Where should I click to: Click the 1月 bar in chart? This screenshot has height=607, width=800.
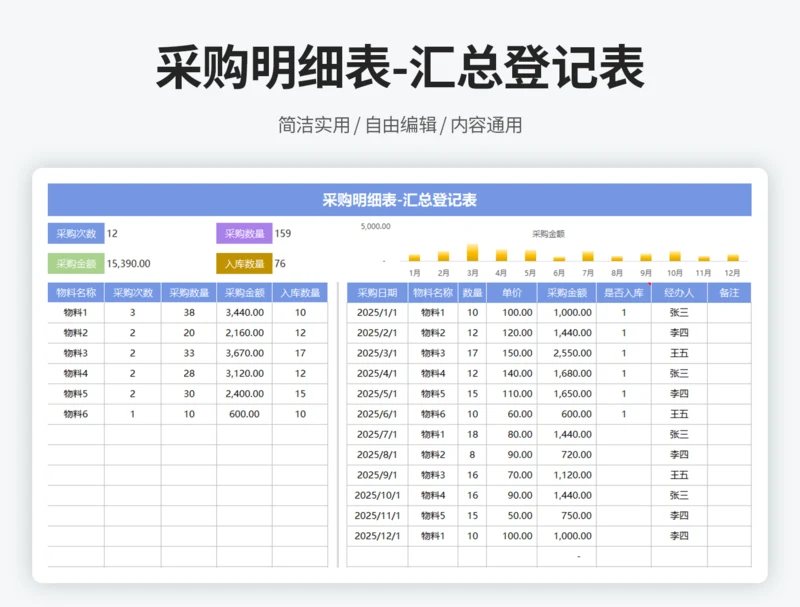point(415,258)
